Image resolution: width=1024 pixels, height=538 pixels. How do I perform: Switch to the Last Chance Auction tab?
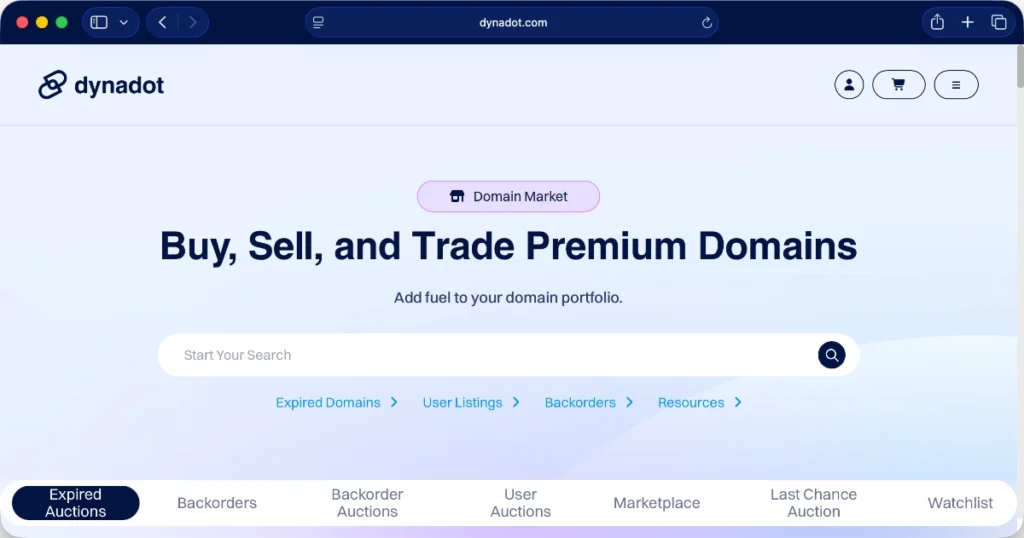tap(814, 503)
